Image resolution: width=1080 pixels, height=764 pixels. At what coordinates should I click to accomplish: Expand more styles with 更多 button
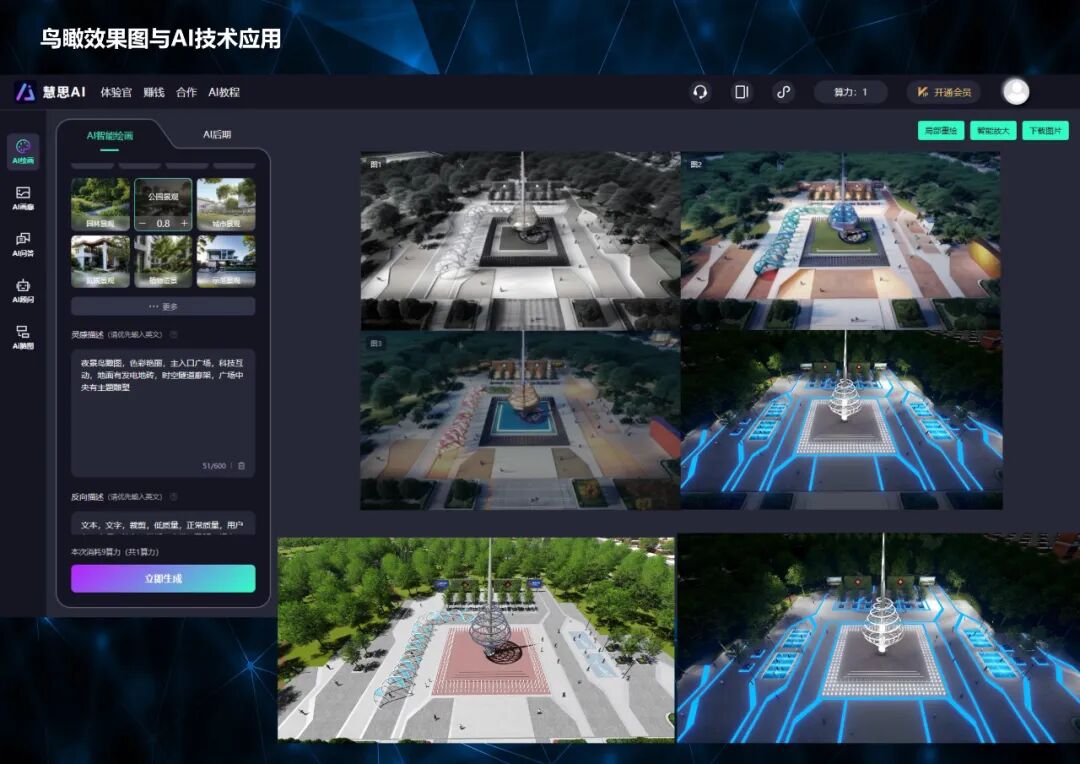(x=163, y=306)
